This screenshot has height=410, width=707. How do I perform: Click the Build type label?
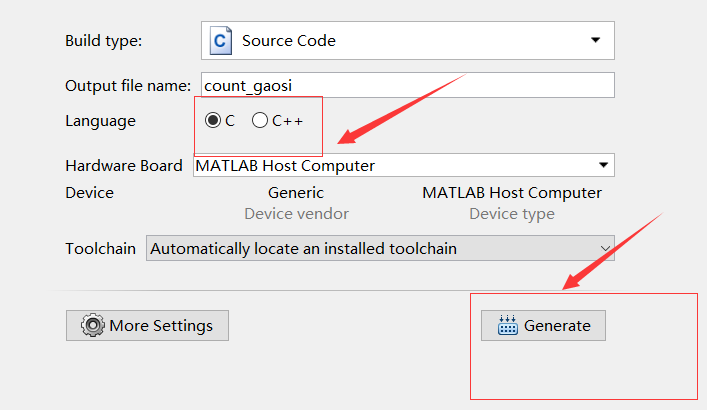(103, 41)
